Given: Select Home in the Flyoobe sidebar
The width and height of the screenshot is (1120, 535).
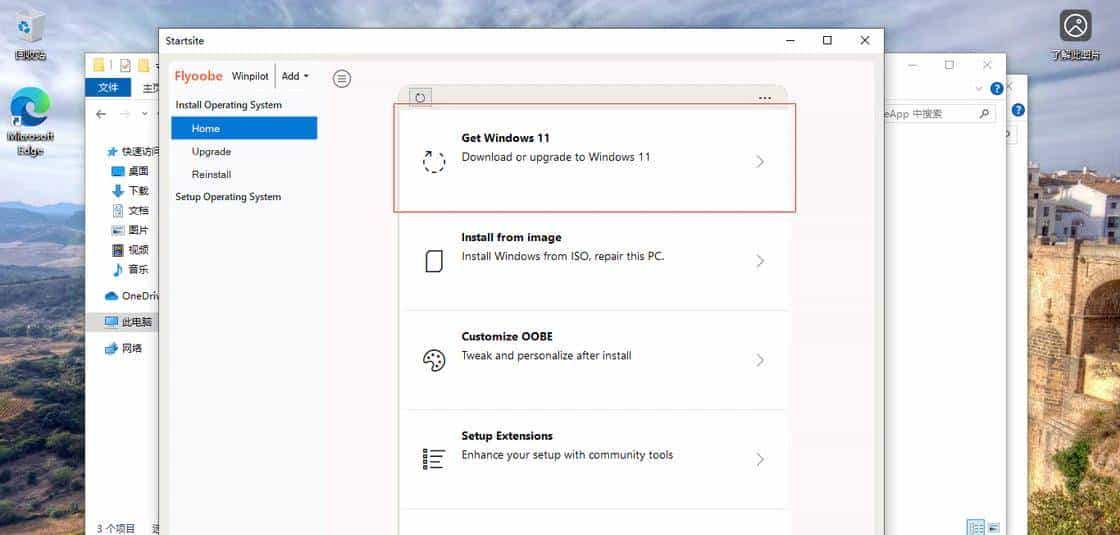Looking at the screenshot, I should [244, 129].
